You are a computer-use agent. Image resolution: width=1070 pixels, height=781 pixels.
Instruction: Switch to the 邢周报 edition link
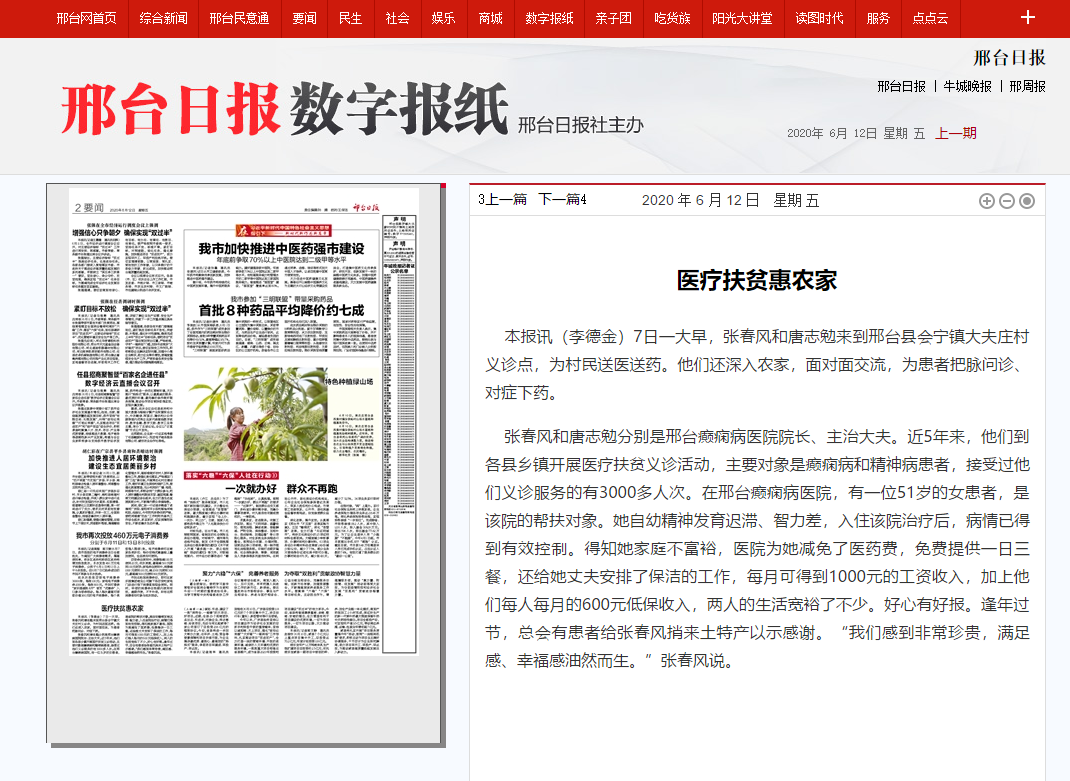(1028, 86)
